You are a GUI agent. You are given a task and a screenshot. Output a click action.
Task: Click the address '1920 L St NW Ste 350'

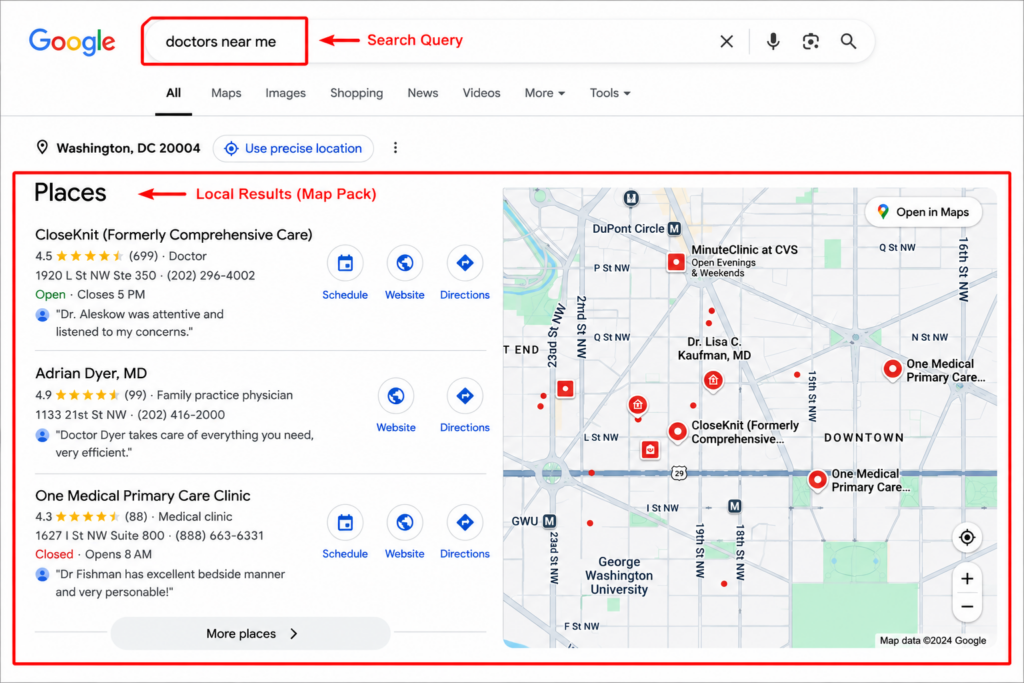[x=96, y=276]
